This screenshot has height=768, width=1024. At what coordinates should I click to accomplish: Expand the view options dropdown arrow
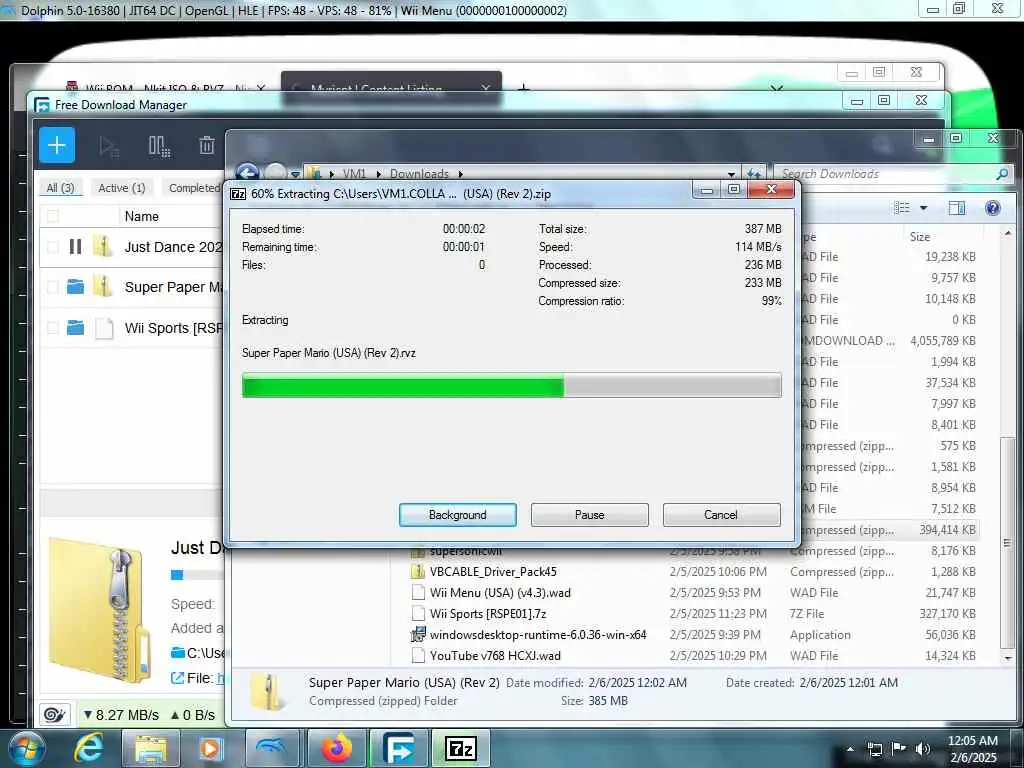[x=923, y=208]
